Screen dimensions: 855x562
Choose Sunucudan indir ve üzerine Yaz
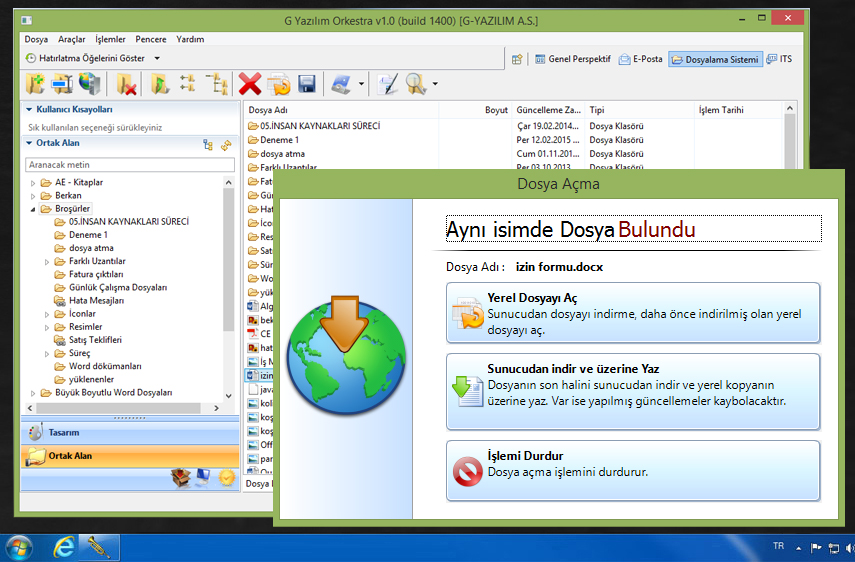tap(632, 384)
